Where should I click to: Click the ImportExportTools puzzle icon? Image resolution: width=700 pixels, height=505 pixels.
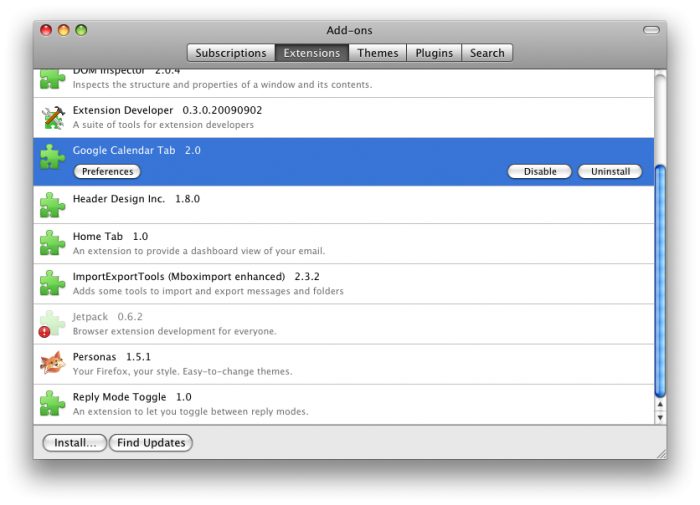(52, 283)
